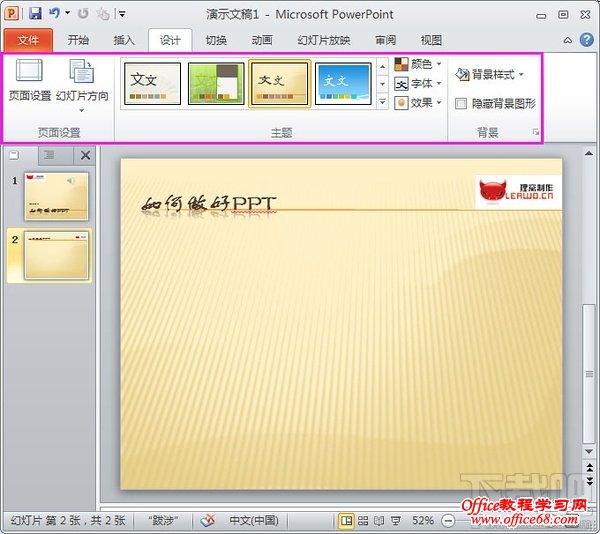Collapse the ribbon with the caret icon
Viewport: 600px width, 534px height.
[x=568, y=40]
